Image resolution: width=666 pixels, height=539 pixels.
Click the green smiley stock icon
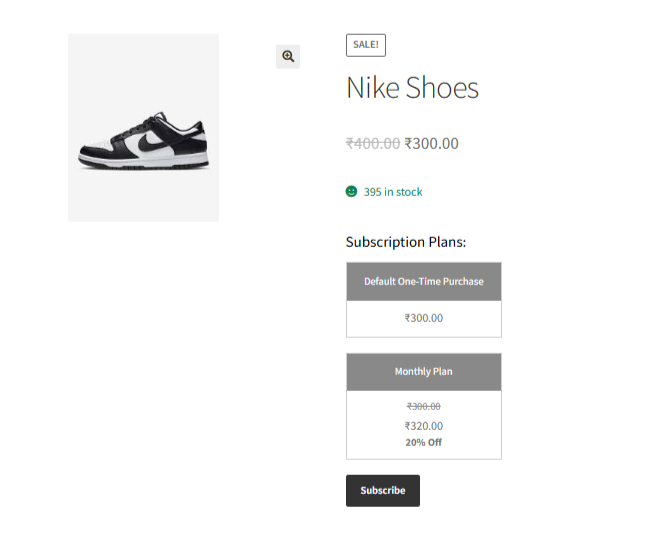pyautogui.click(x=351, y=191)
